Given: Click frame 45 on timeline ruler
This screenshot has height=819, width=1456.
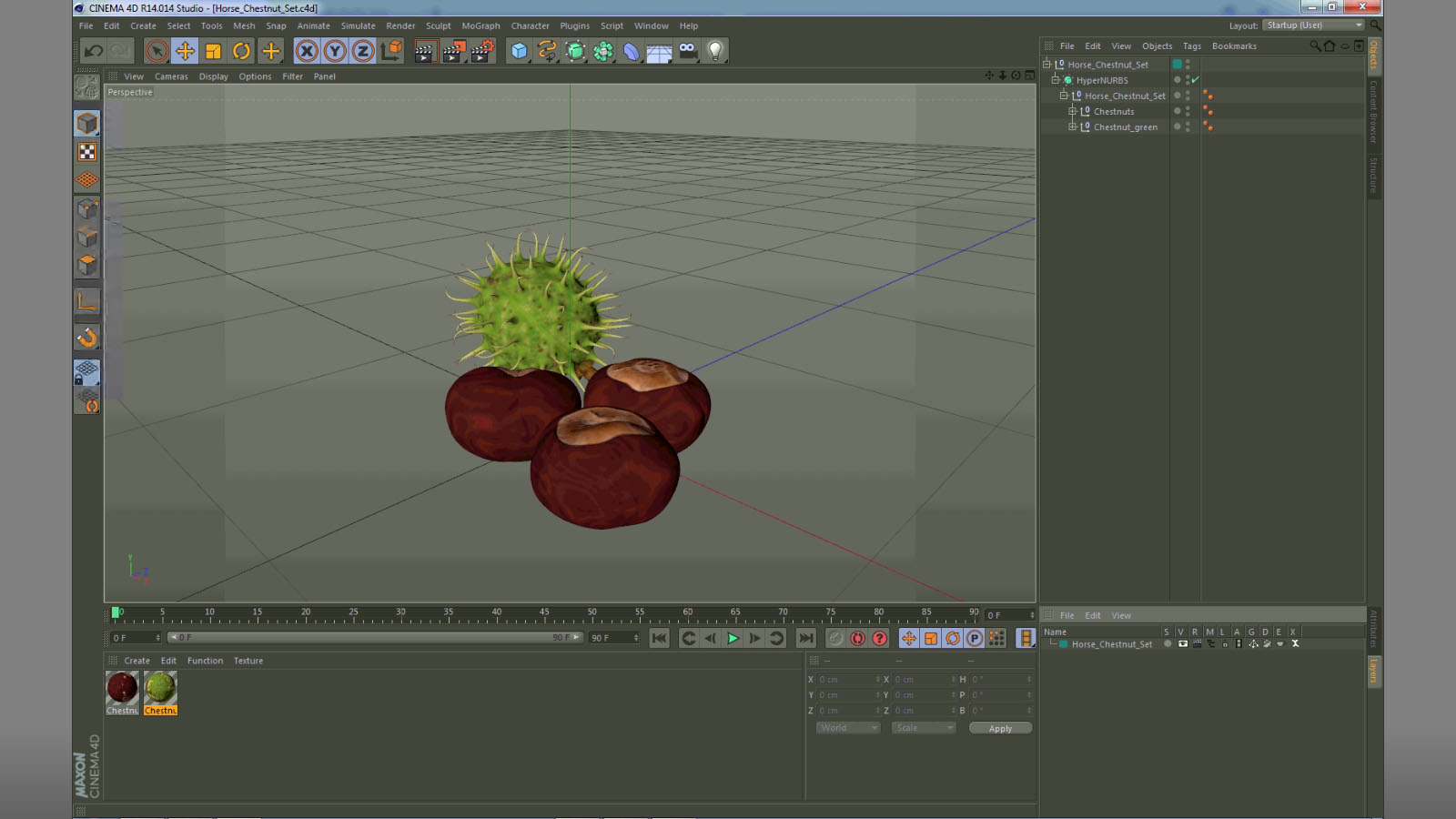Looking at the screenshot, I should tap(544, 613).
